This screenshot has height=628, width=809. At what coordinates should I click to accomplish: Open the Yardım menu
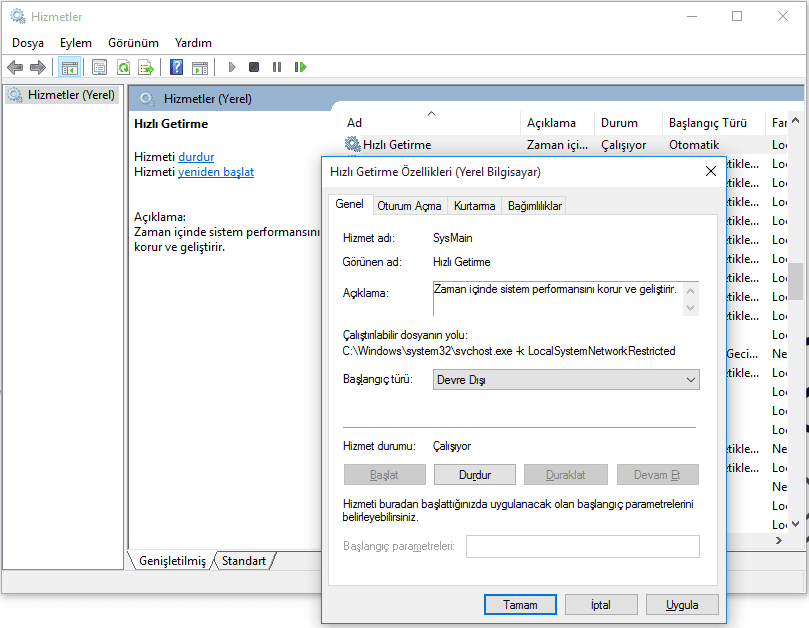[193, 43]
